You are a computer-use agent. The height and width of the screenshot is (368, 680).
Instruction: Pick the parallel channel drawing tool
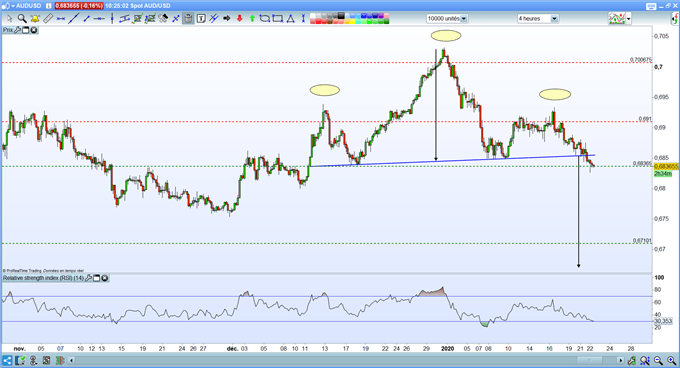[x=124, y=19]
